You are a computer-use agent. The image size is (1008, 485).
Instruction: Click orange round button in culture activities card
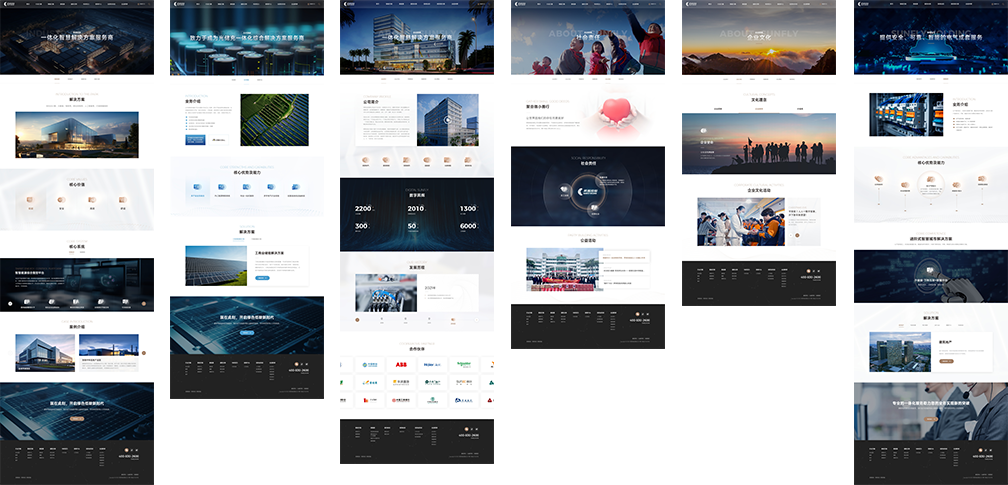coord(797,236)
